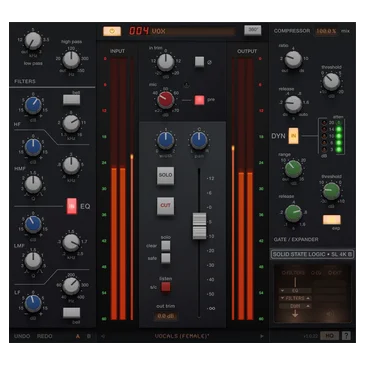This screenshot has height=365, width=365.
Task: Toggle the HF bell button
Action: point(71,100)
